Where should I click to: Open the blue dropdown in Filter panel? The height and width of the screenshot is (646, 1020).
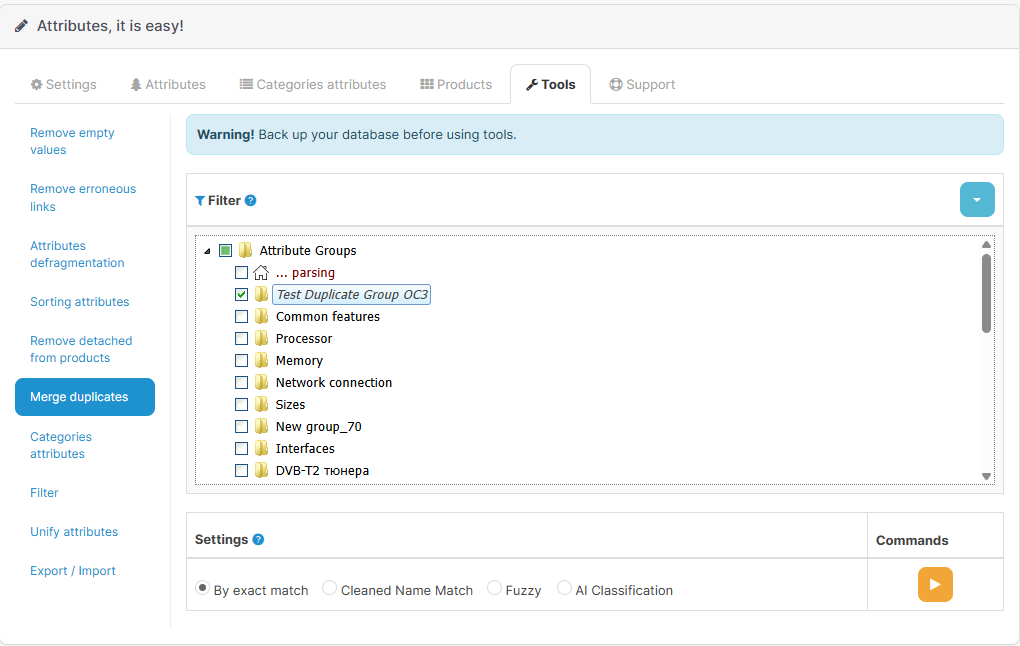(977, 199)
